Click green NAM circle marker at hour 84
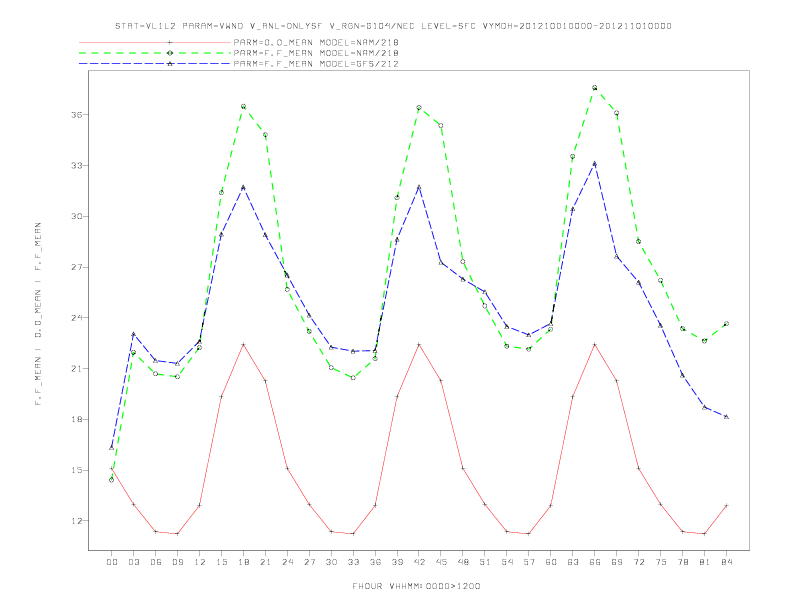This screenshot has width=792, height=612. pos(726,324)
